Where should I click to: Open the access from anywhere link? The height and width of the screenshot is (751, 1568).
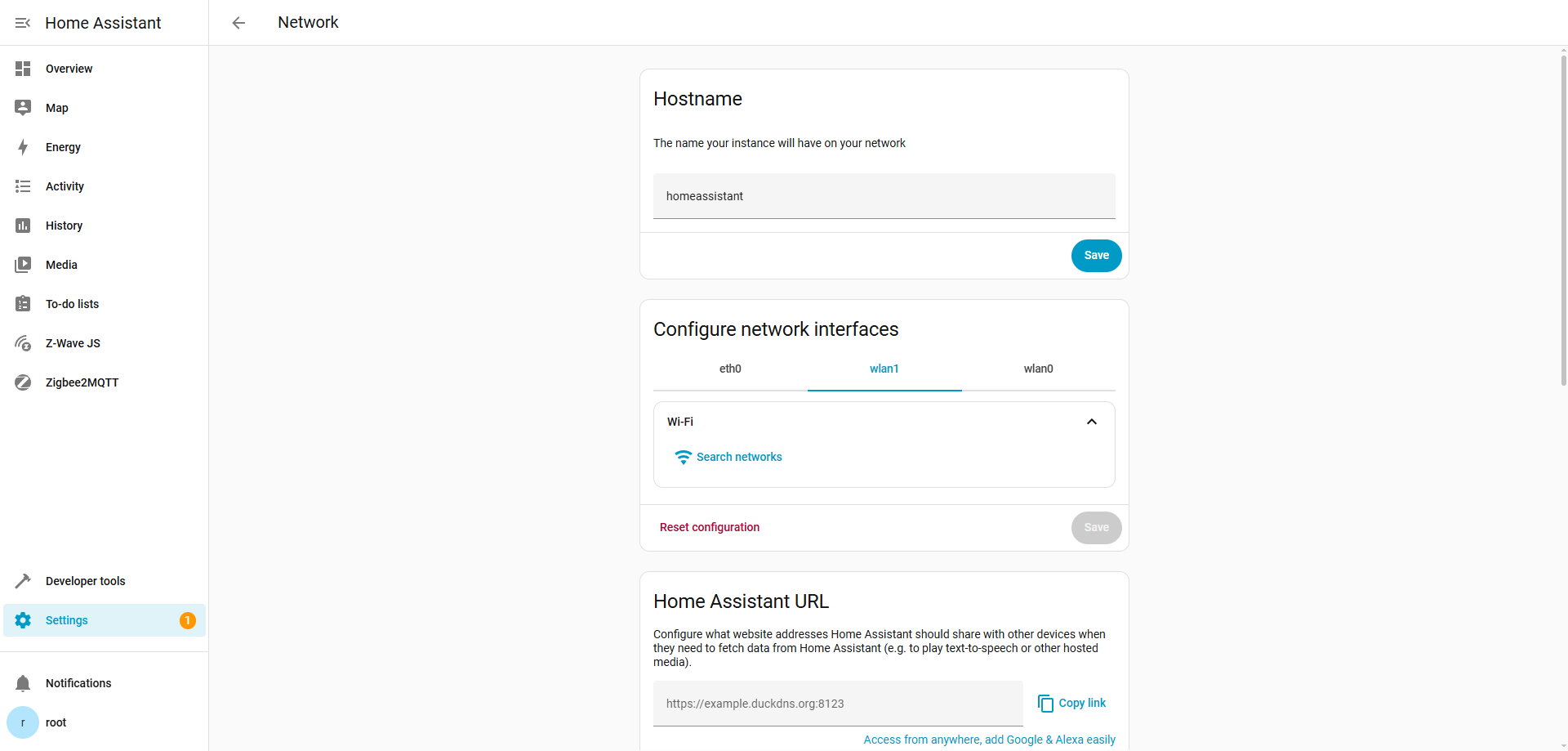[x=989, y=740]
